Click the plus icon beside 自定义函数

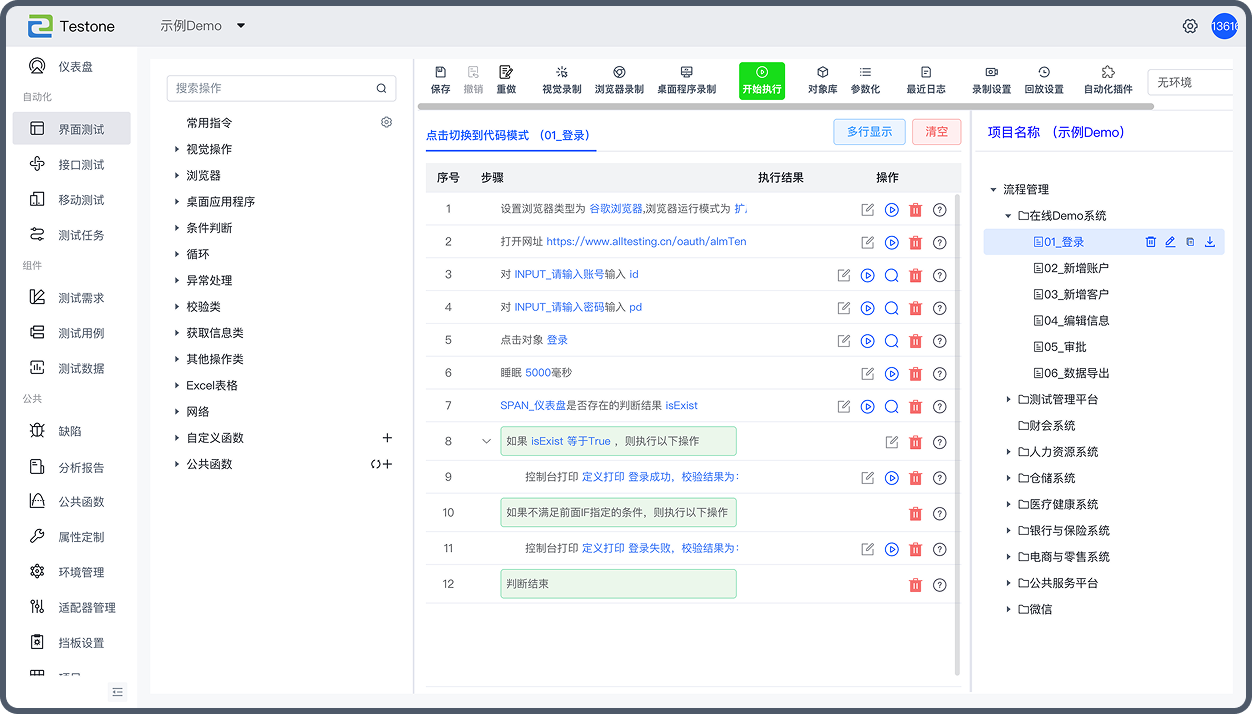[387, 438]
